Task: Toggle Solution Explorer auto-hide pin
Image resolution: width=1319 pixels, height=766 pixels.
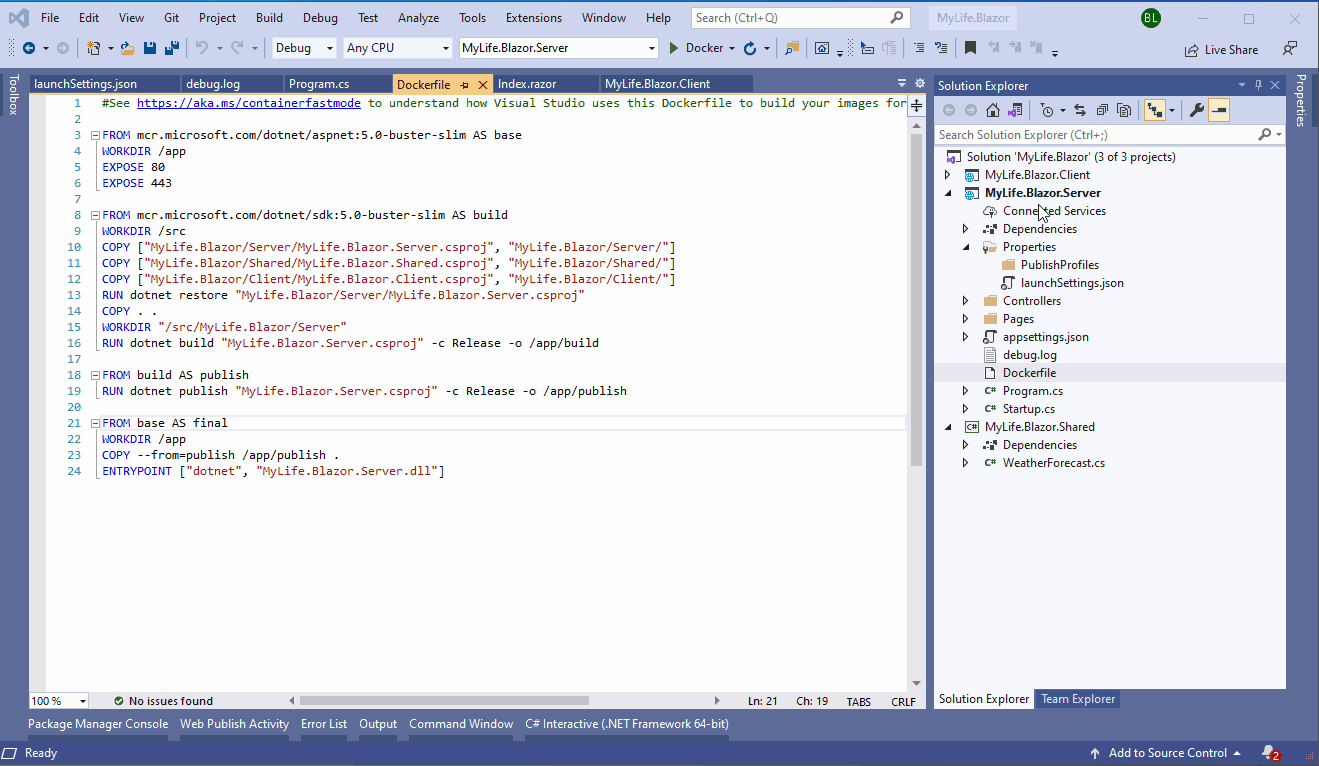Action: coord(1259,85)
